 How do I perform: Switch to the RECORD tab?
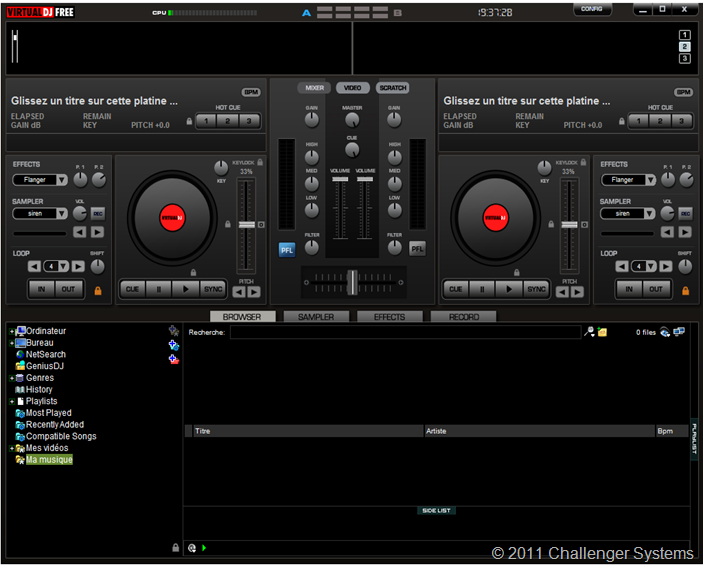(x=464, y=317)
